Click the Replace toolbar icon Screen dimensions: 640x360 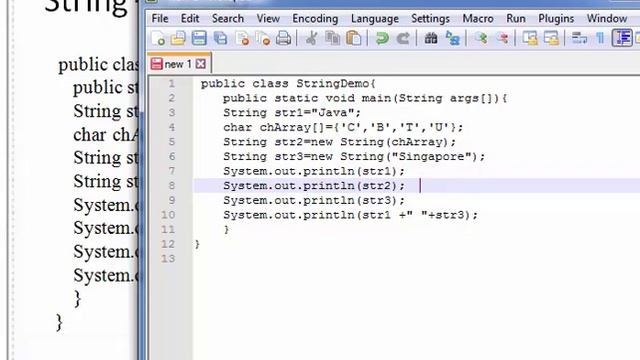(453, 38)
